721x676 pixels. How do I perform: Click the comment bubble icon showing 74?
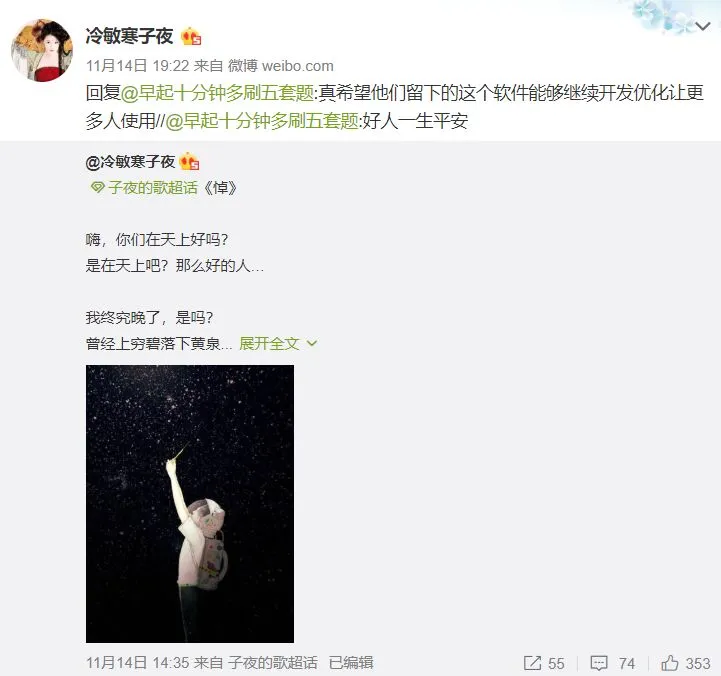599,663
